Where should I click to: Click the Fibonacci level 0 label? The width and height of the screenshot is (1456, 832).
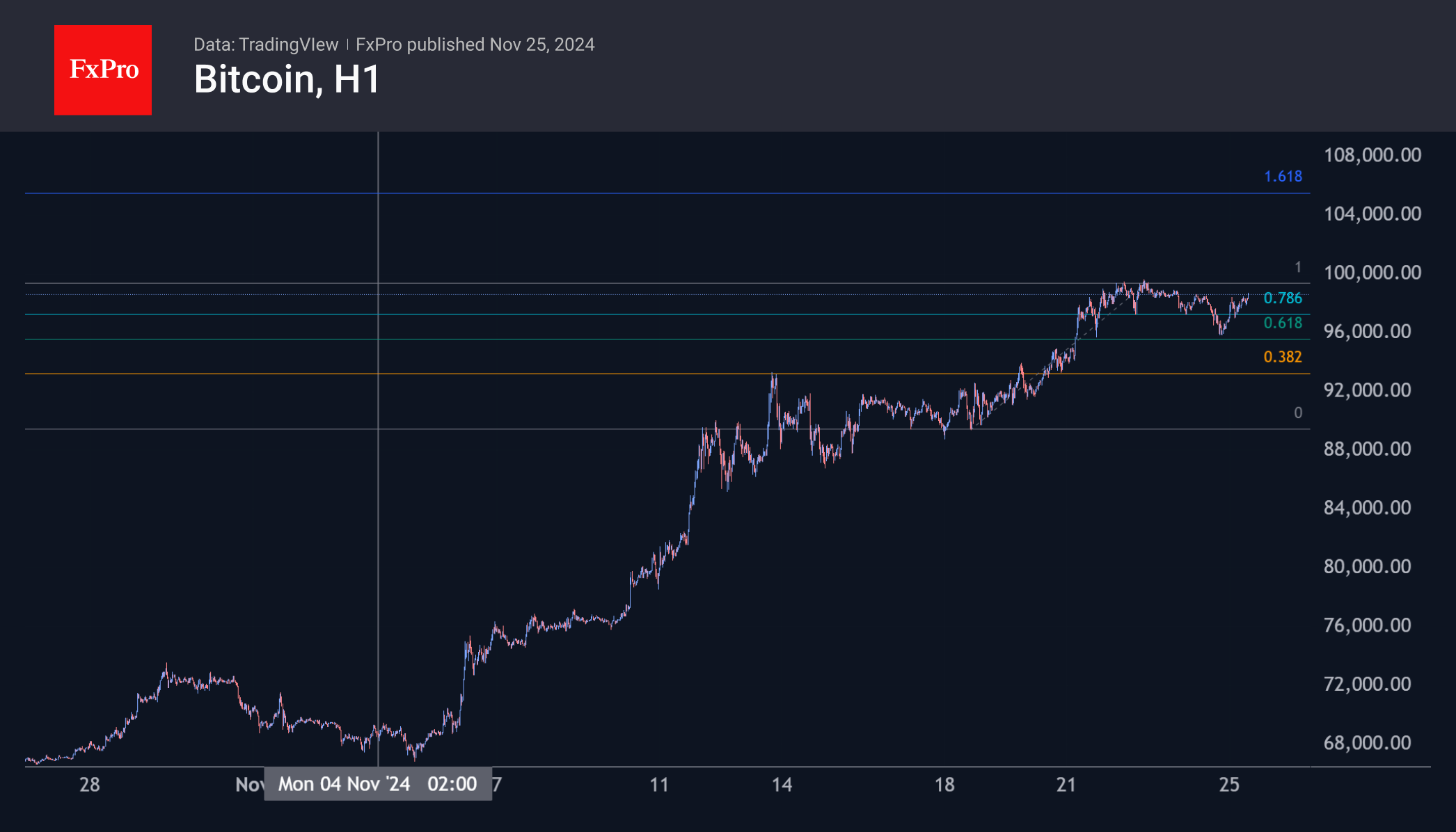(1297, 413)
